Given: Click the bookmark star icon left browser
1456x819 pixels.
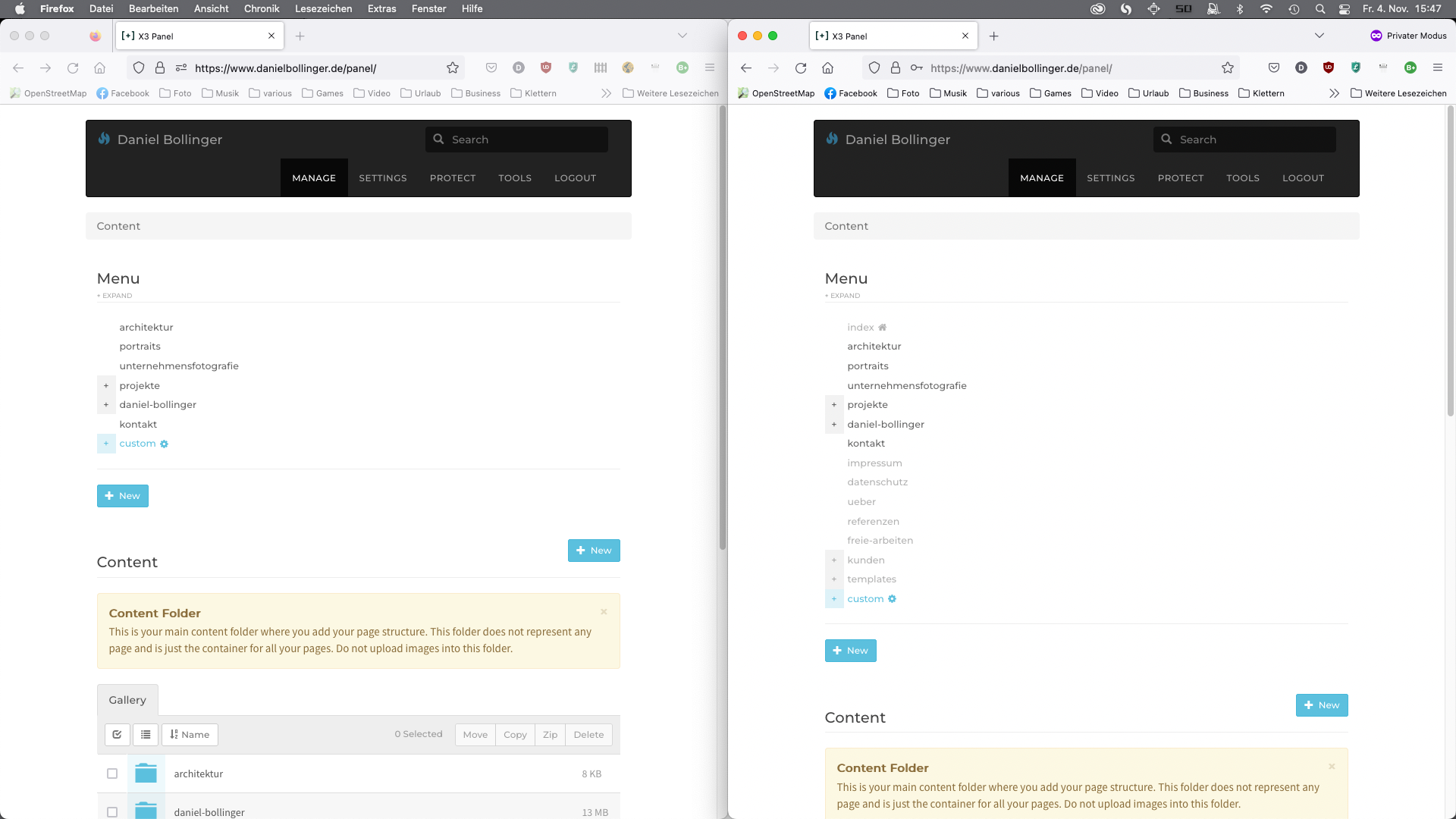Looking at the screenshot, I should point(453,68).
